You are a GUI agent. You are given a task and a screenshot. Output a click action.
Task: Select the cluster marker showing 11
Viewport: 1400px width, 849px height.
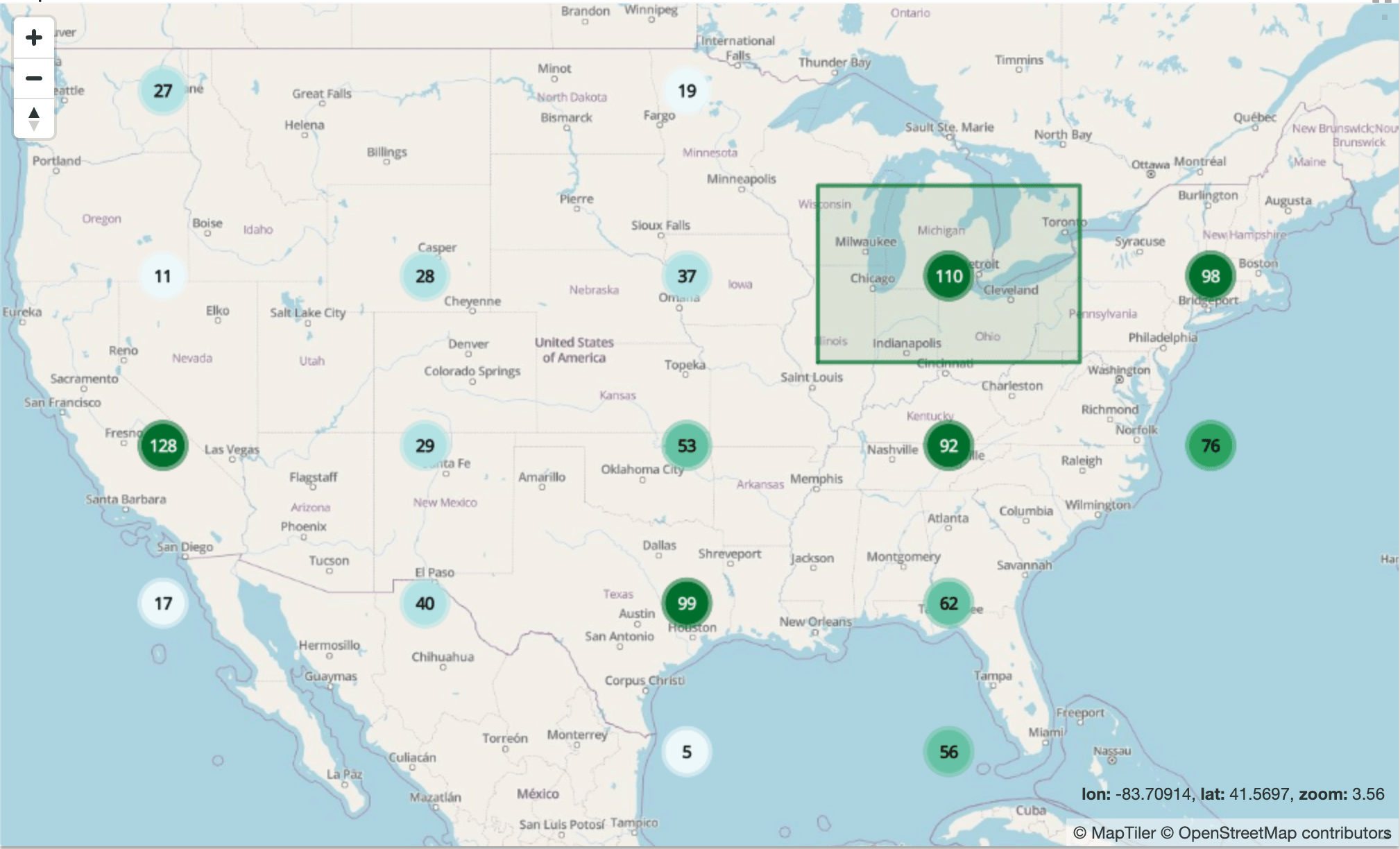(x=162, y=276)
